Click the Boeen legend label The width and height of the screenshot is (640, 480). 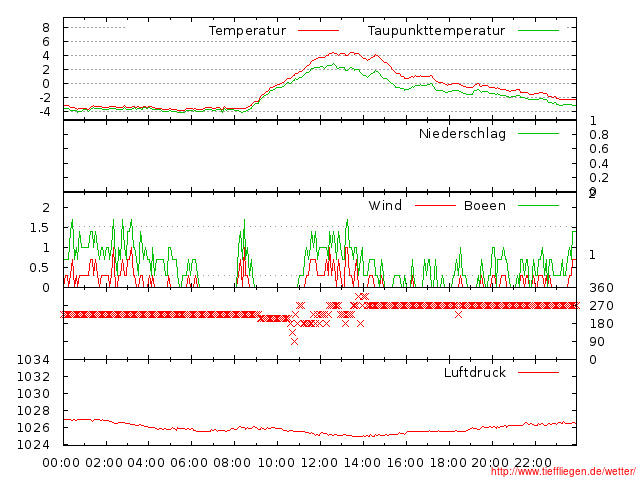coord(484,205)
